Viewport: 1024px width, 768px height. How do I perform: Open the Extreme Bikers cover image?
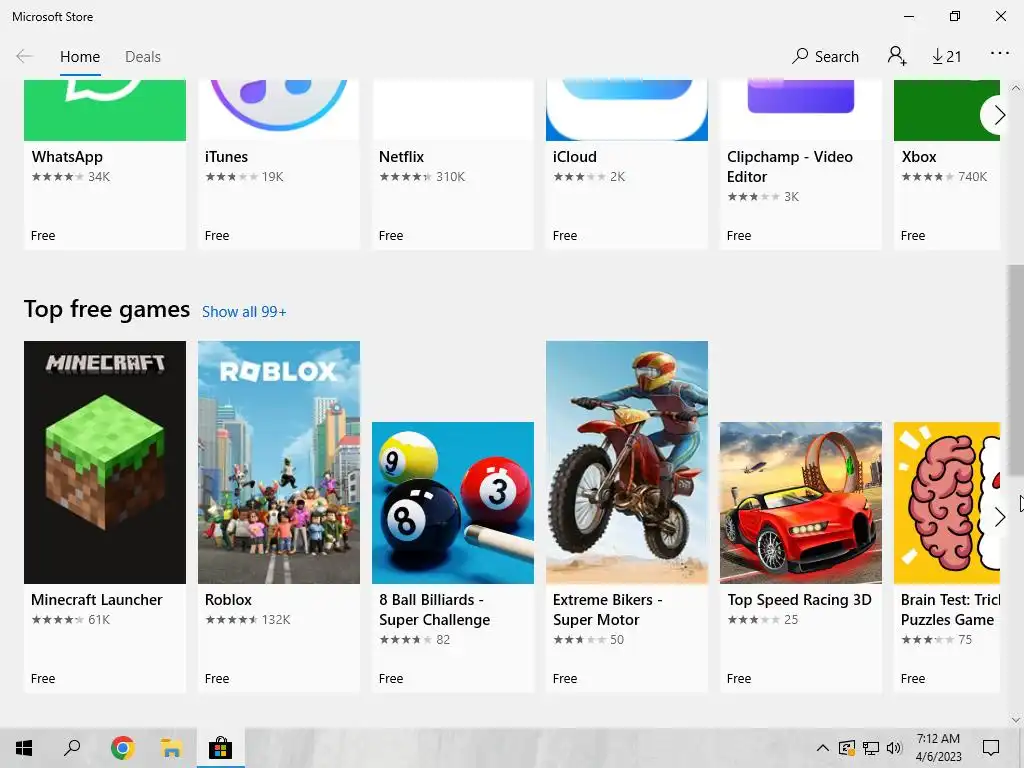(627, 462)
